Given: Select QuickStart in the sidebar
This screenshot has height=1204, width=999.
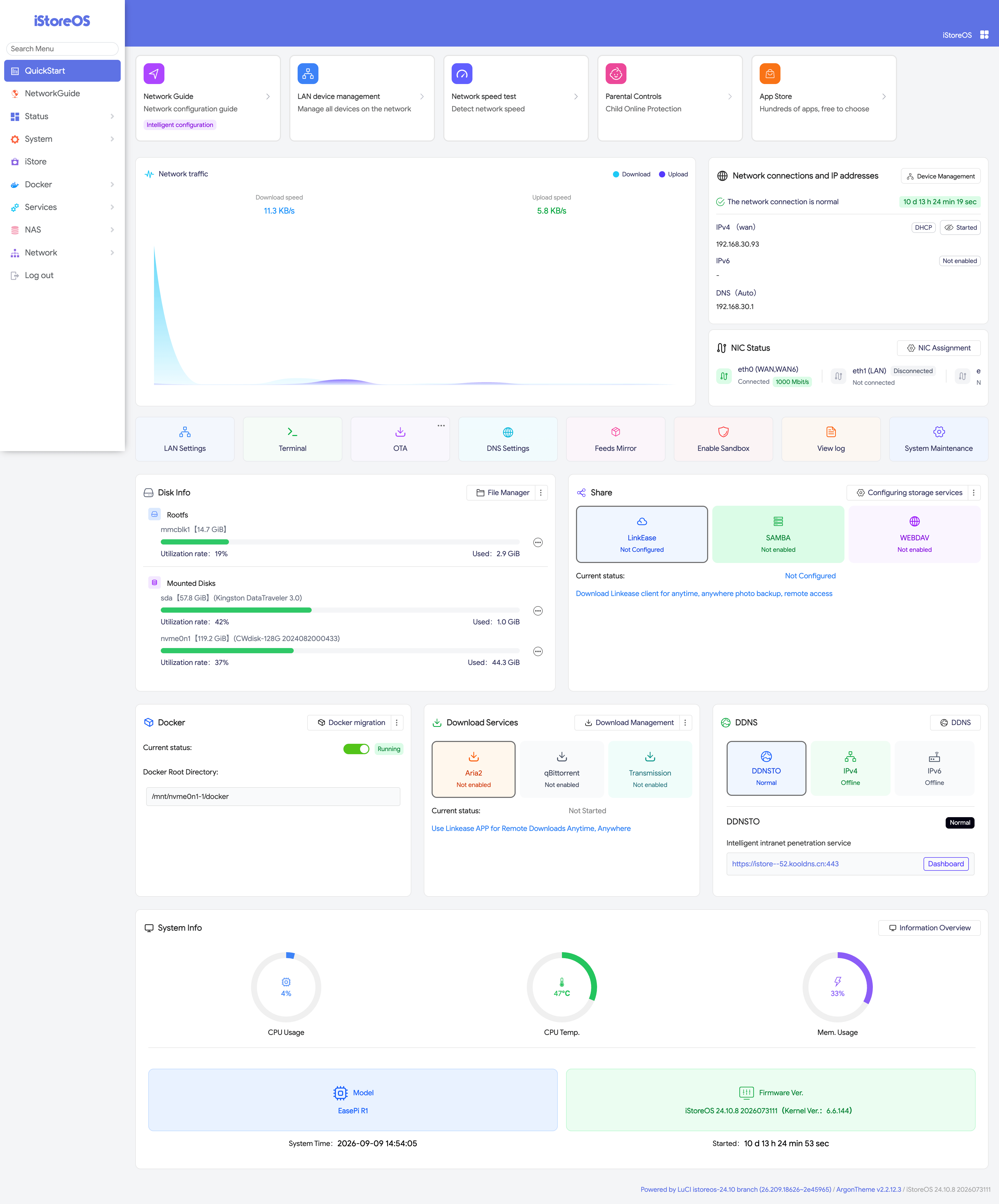Looking at the screenshot, I should point(62,71).
